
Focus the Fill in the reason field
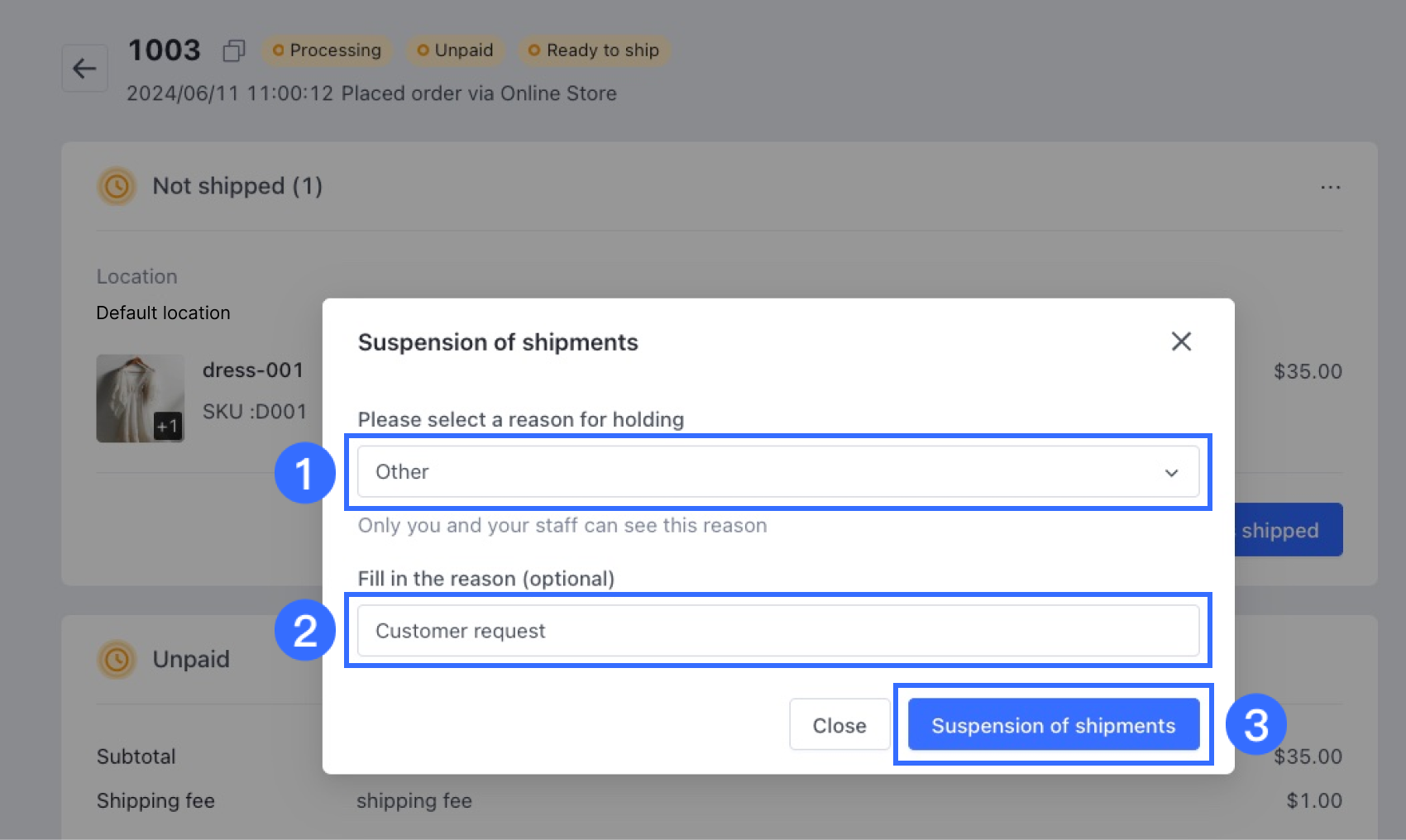[x=777, y=631]
